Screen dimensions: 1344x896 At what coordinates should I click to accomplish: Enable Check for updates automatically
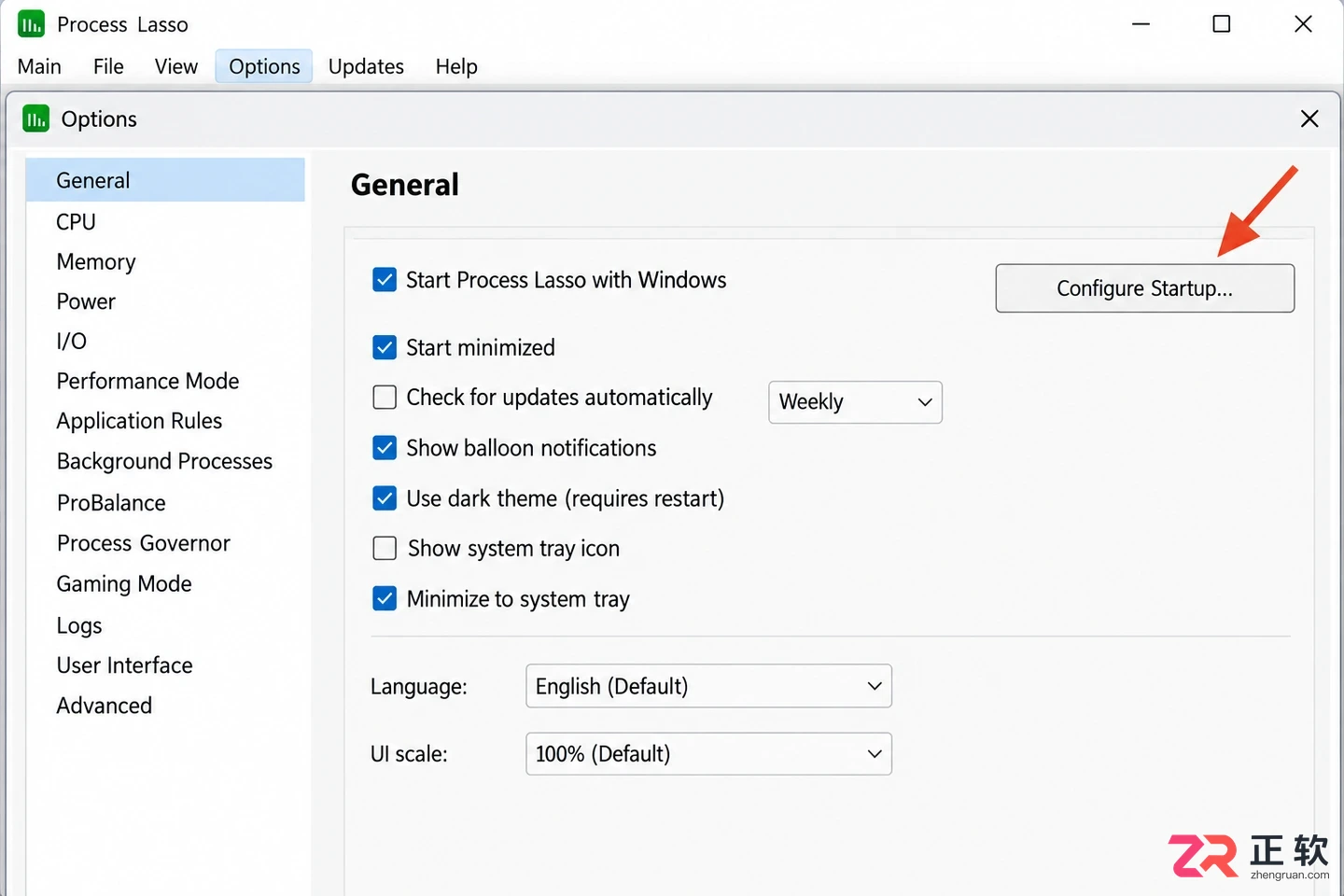(x=385, y=398)
